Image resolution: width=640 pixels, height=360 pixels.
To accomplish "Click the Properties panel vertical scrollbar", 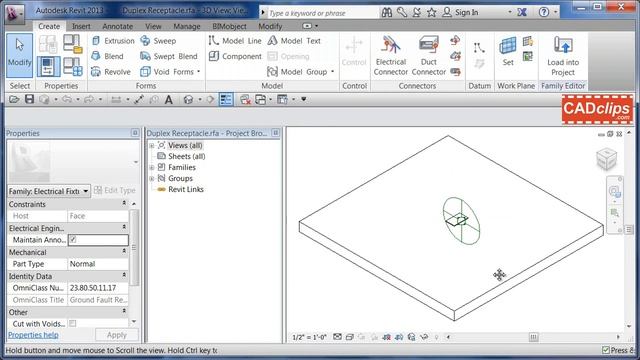I will 134,248.
